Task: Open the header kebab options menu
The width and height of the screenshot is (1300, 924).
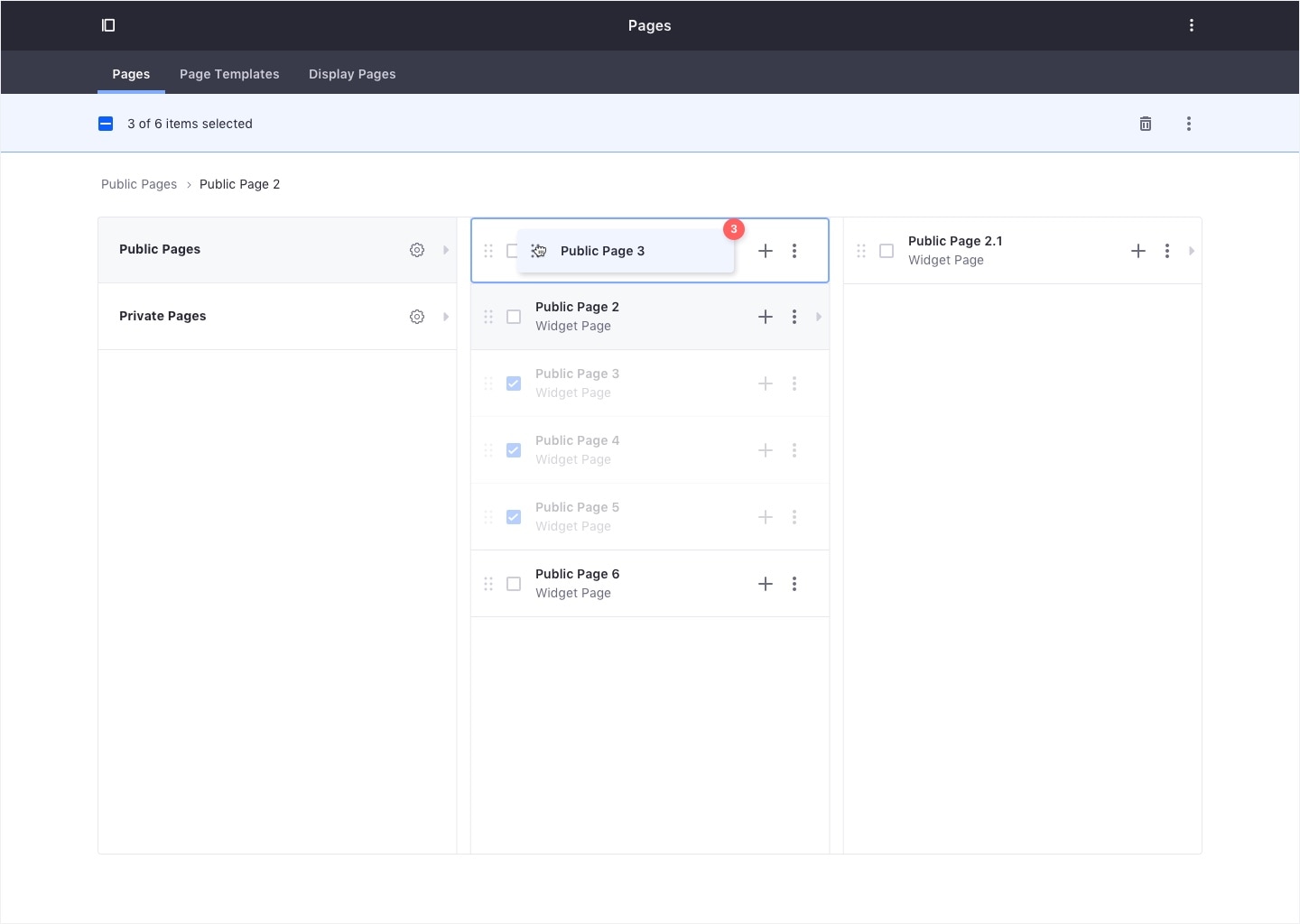Action: click(1191, 25)
